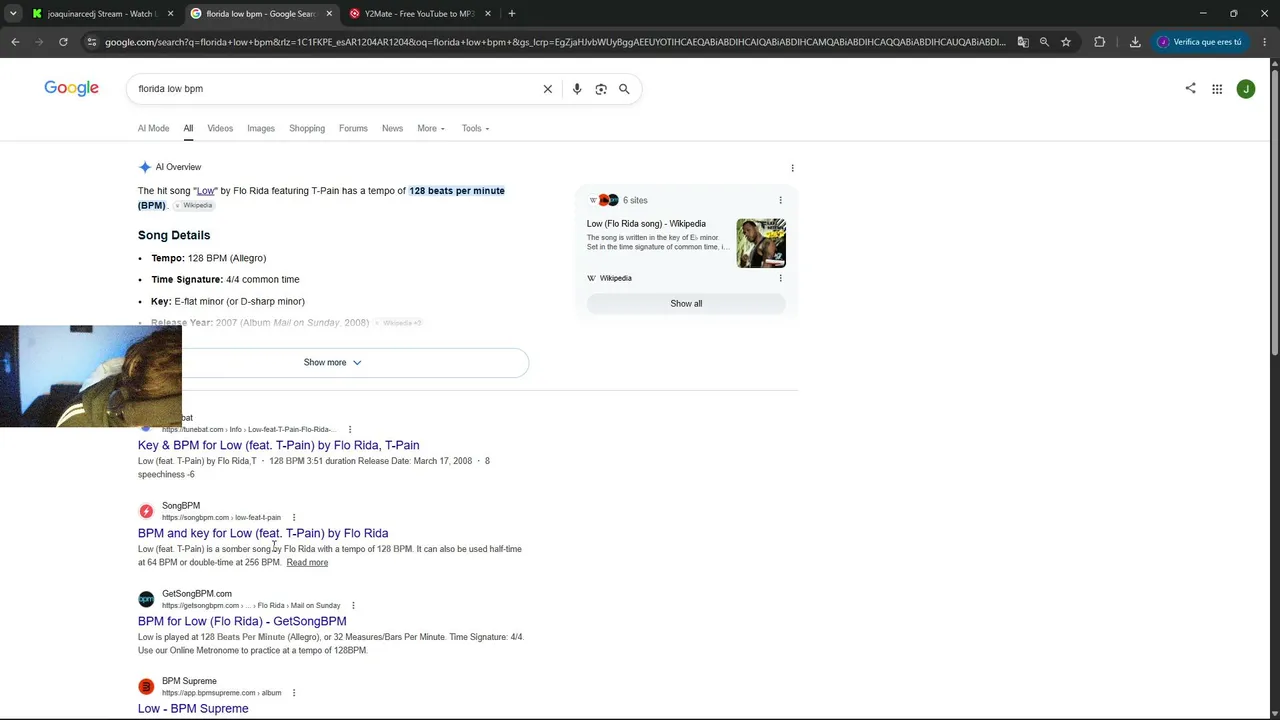The height and width of the screenshot is (720, 1280).
Task: Click the GetSongBPM site favicon
Action: pos(146,599)
